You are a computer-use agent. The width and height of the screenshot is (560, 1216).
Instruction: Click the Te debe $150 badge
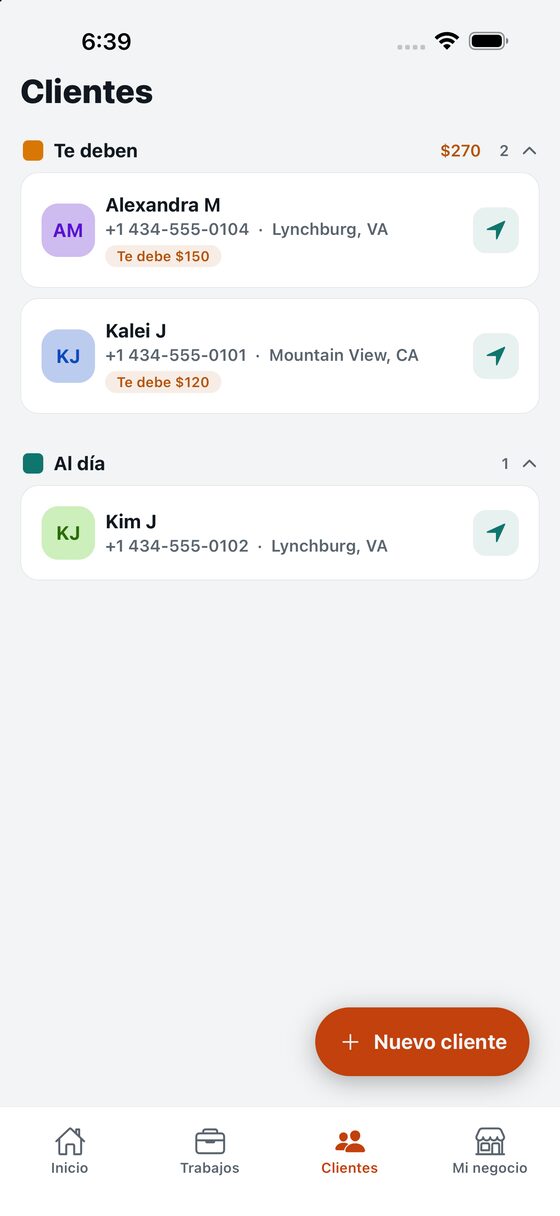163,256
